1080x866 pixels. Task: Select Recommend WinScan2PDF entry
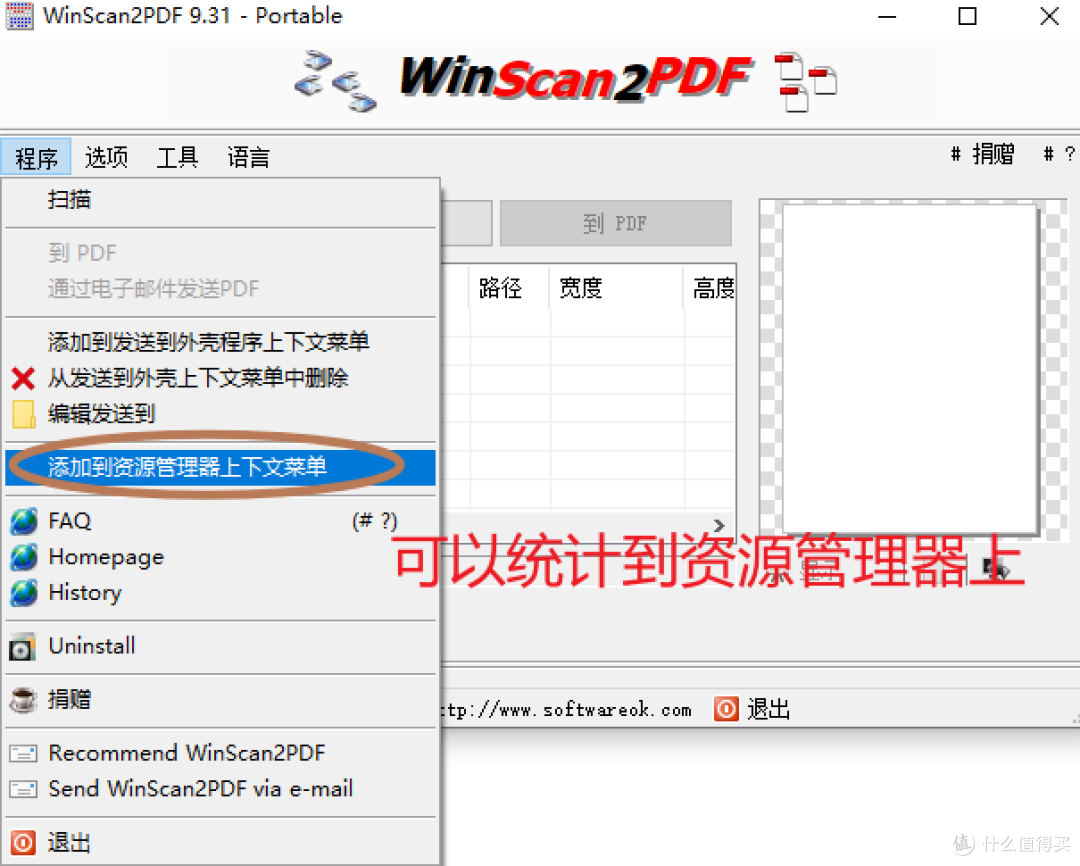[x=220, y=753]
